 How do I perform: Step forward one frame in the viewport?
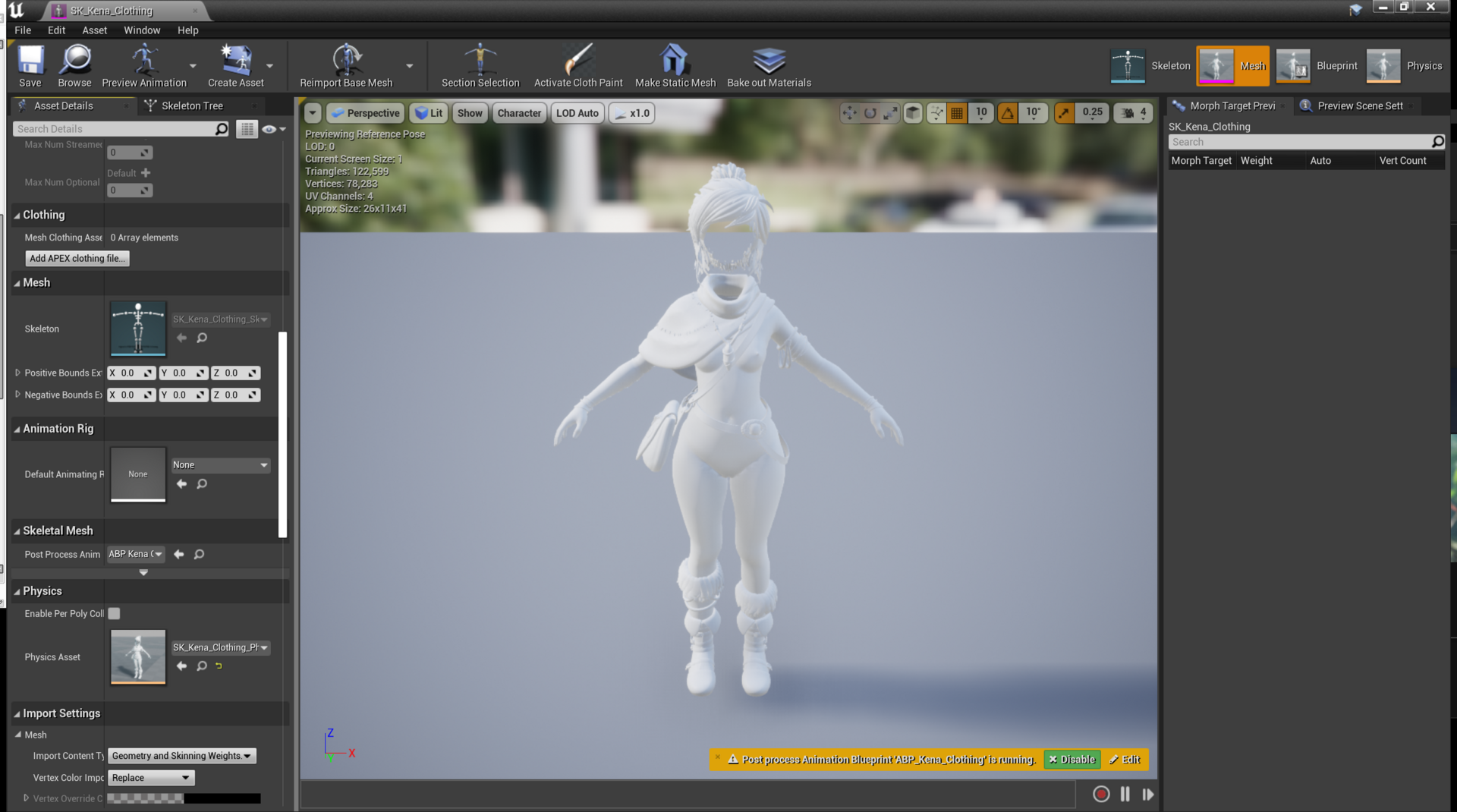click(x=1148, y=794)
